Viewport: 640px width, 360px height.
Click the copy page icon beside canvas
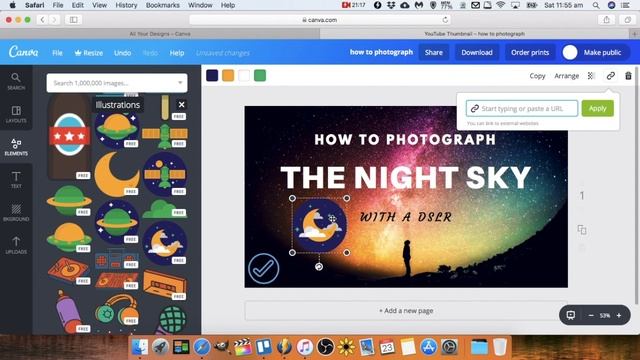tap(582, 230)
